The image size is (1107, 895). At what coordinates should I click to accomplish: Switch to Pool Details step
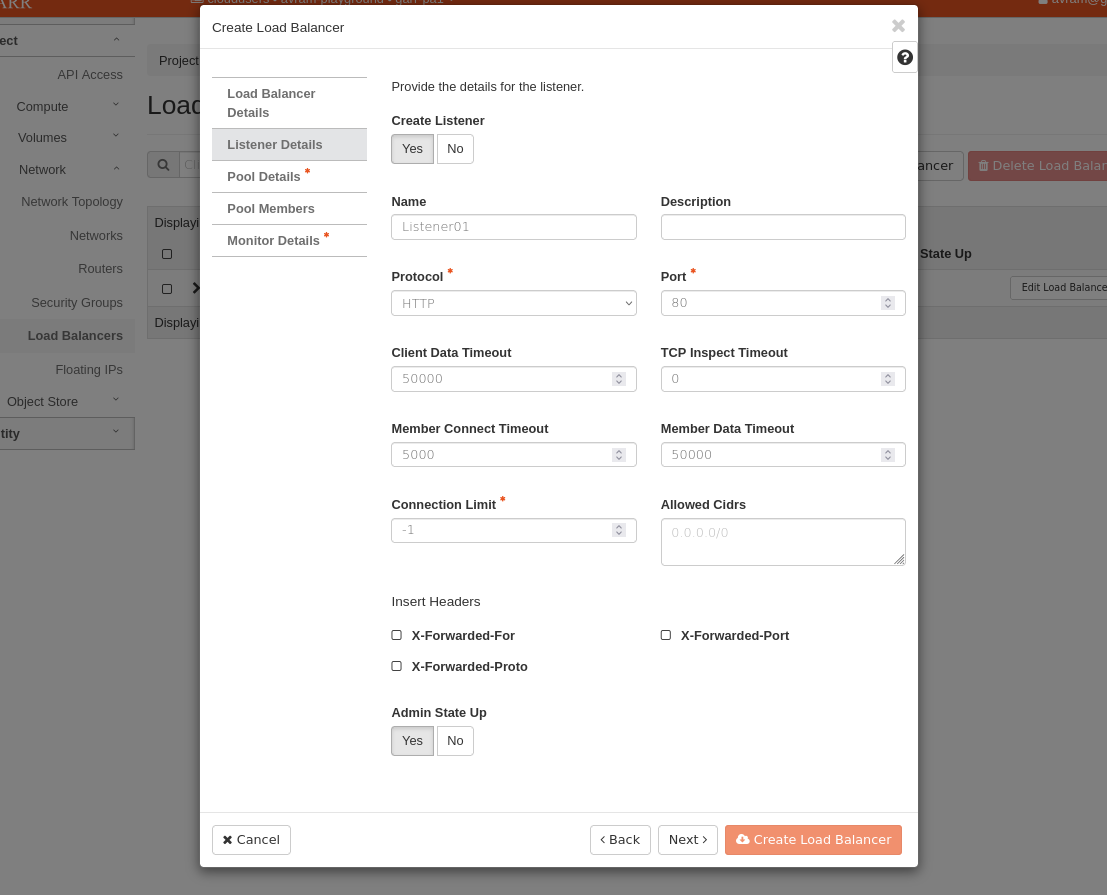click(264, 176)
